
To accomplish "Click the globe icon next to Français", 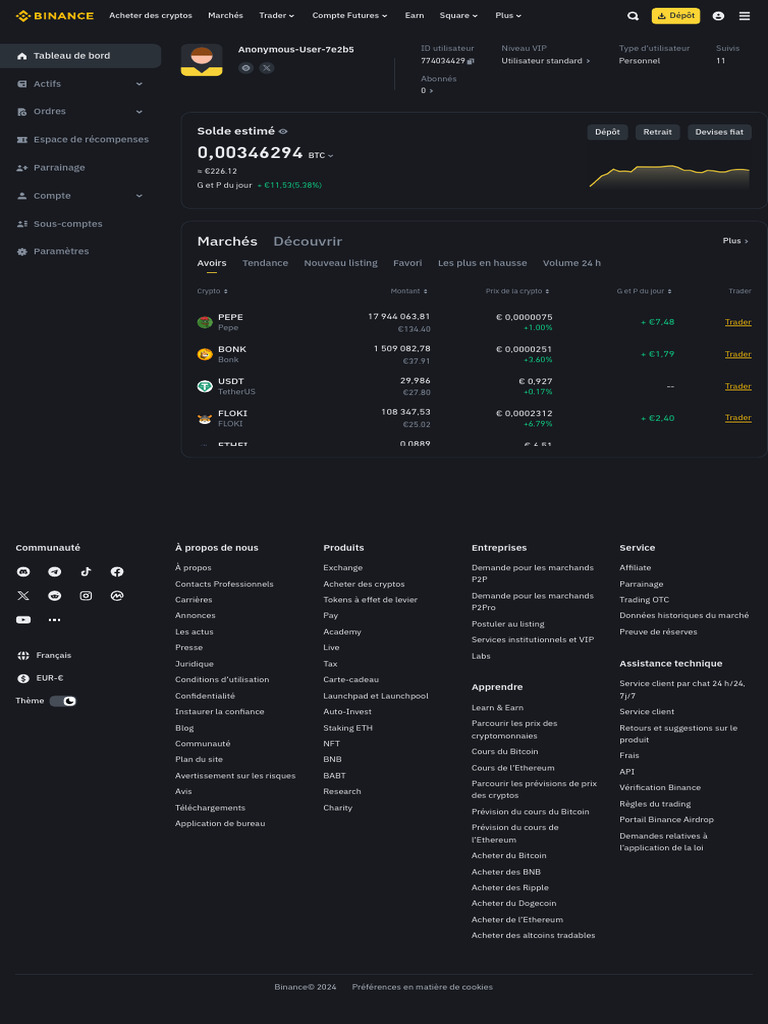I will click(24, 656).
